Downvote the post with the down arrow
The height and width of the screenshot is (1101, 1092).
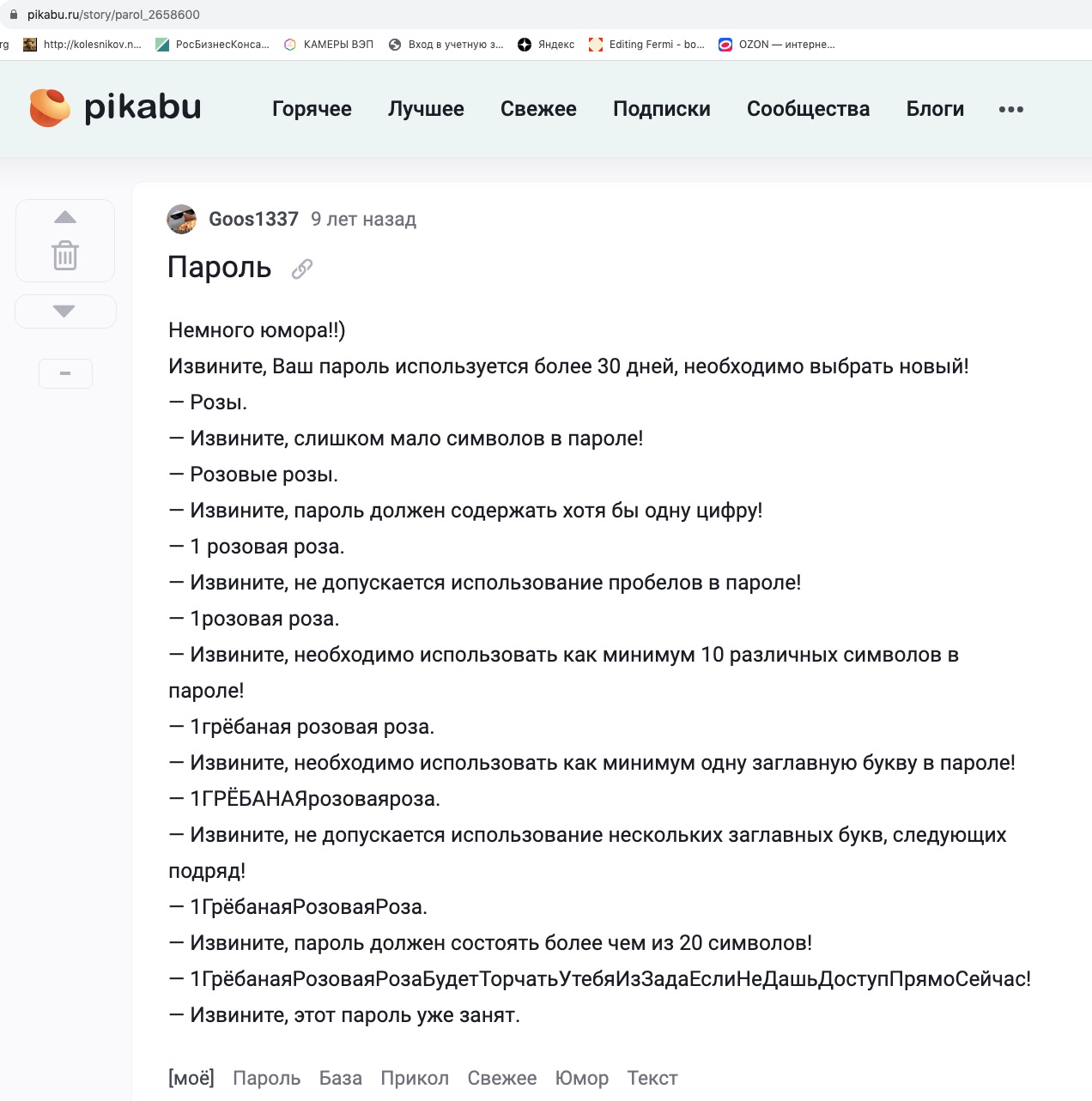coord(64,312)
